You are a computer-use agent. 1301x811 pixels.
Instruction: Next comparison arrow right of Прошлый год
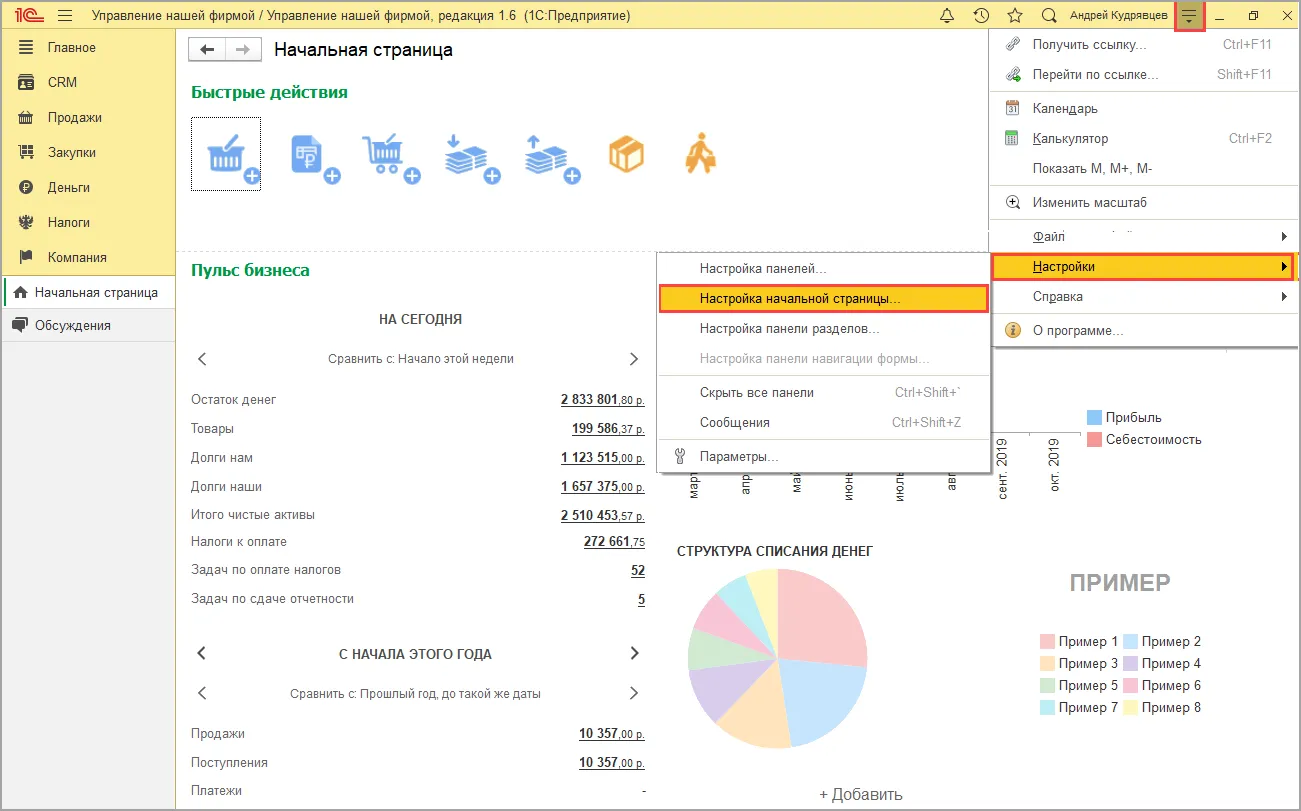634,693
